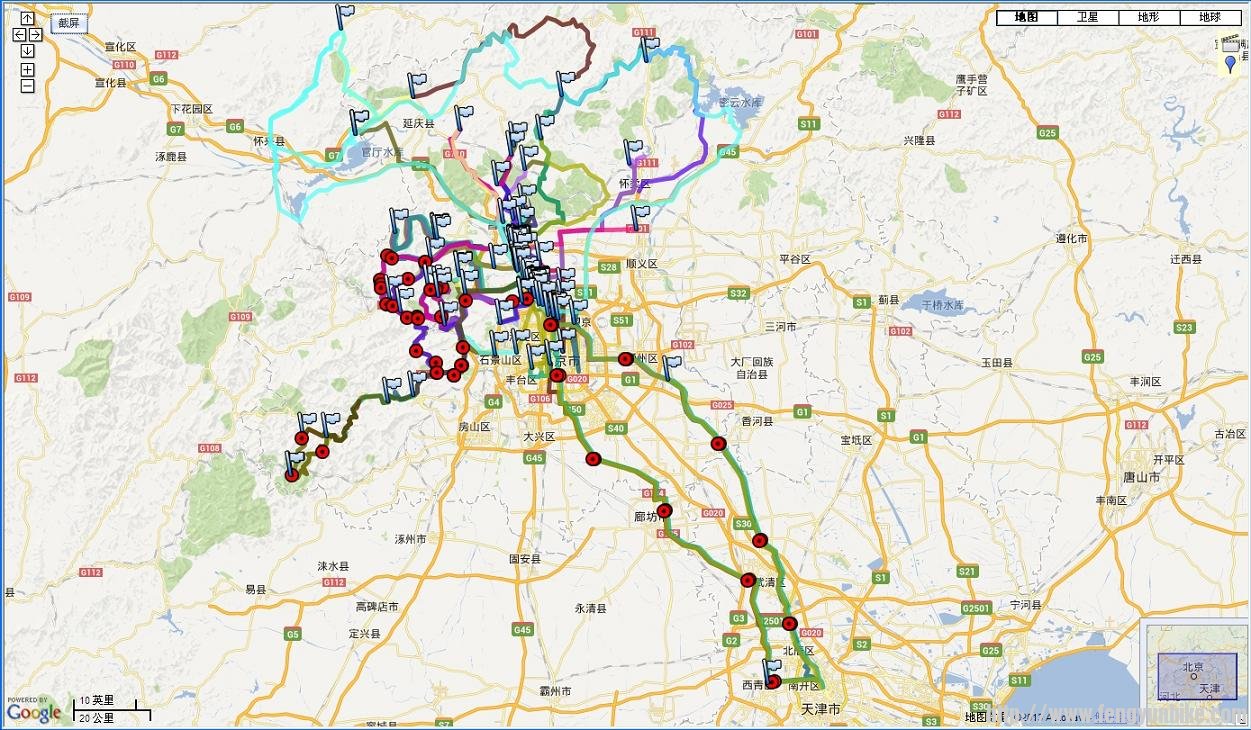Click the red waypoint dot near 廊坊

[x=664, y=511]
